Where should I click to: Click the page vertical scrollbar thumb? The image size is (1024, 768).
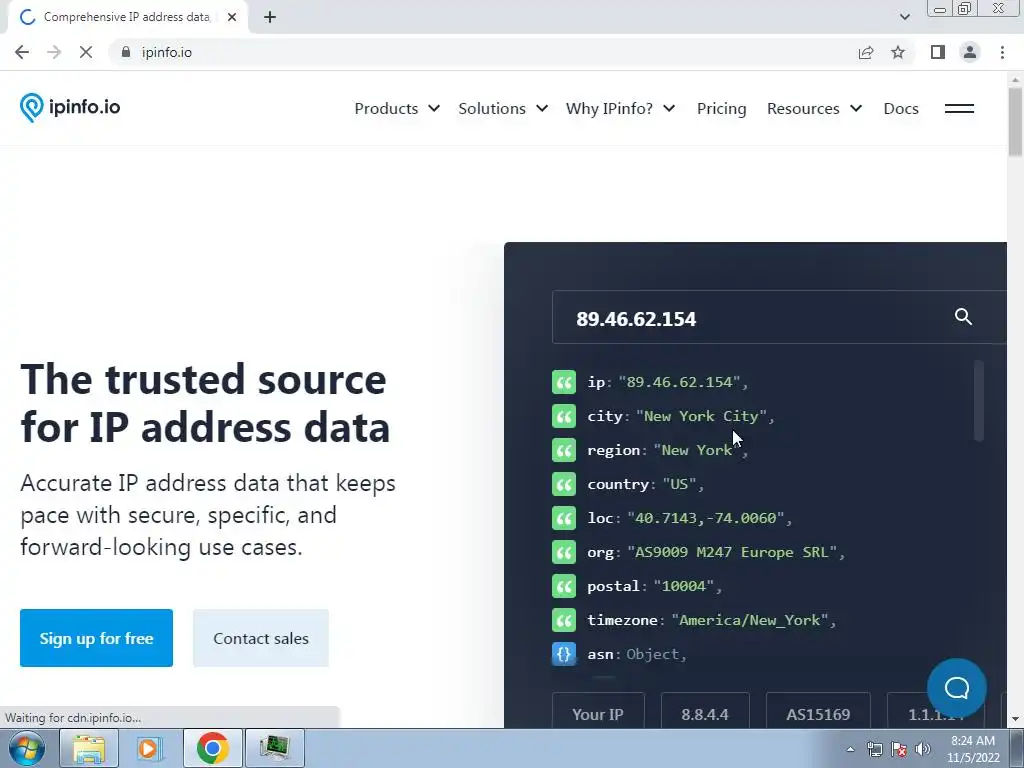click(1015, 122)
